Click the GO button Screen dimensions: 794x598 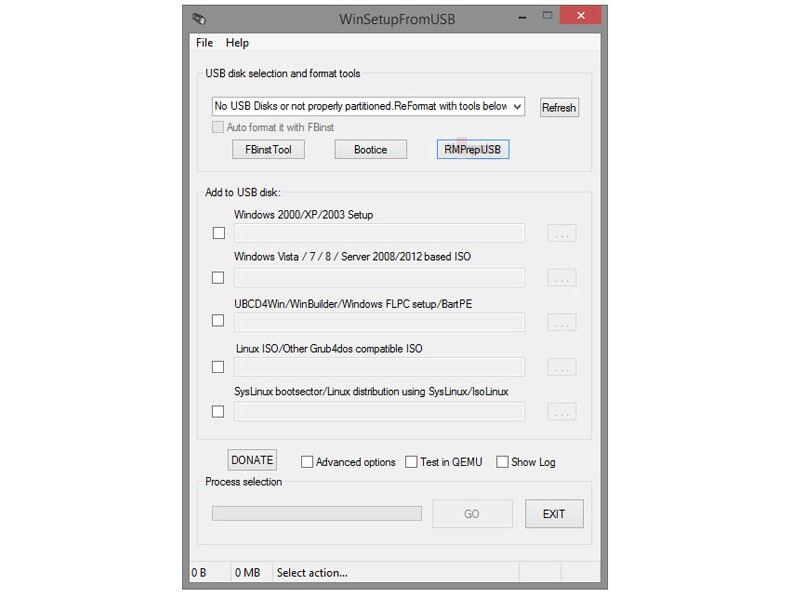tap(472, 514)
